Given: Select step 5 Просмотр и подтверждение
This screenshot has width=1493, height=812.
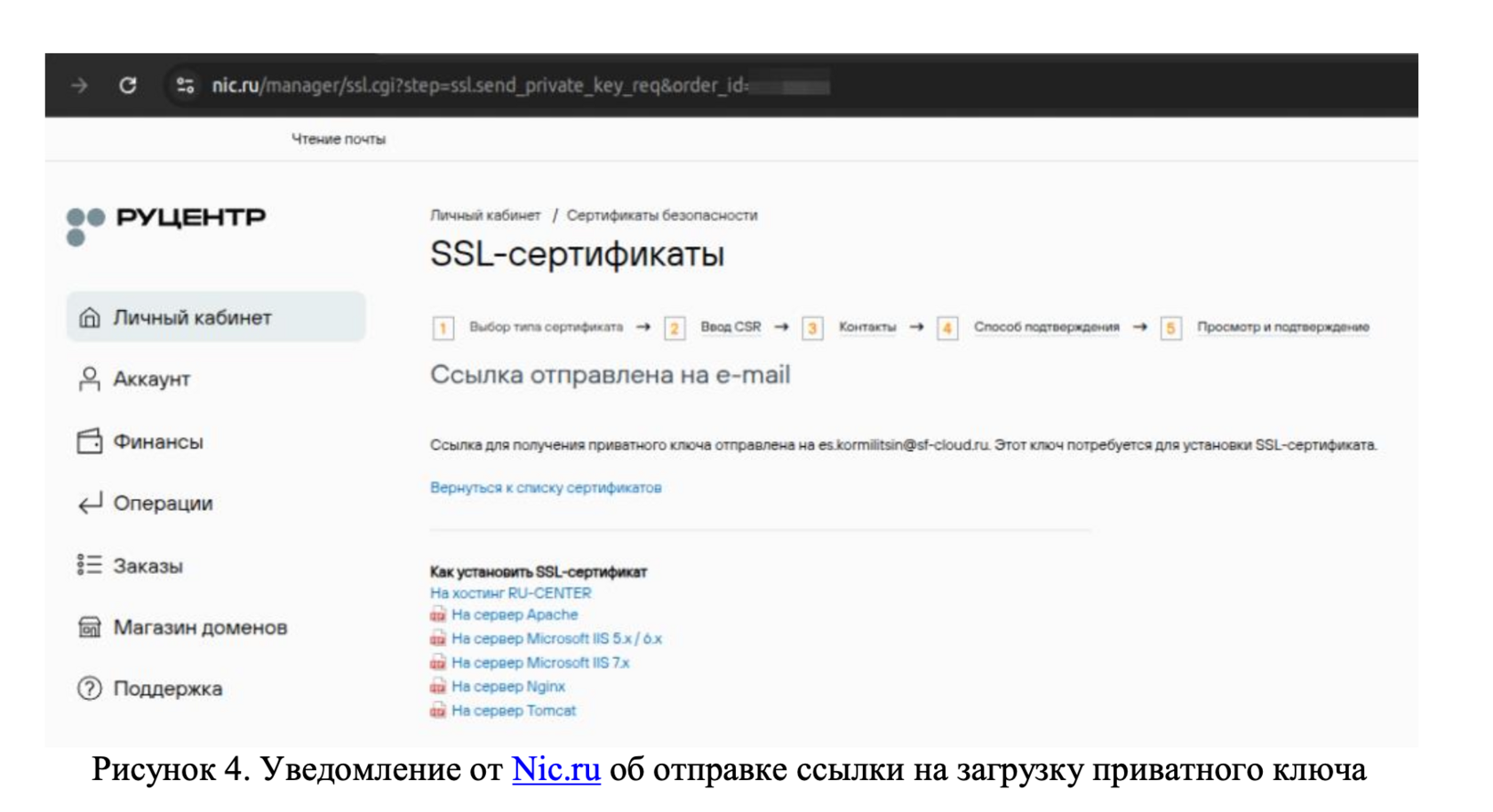Looking at the screenshot, I should pos(1265,328).
